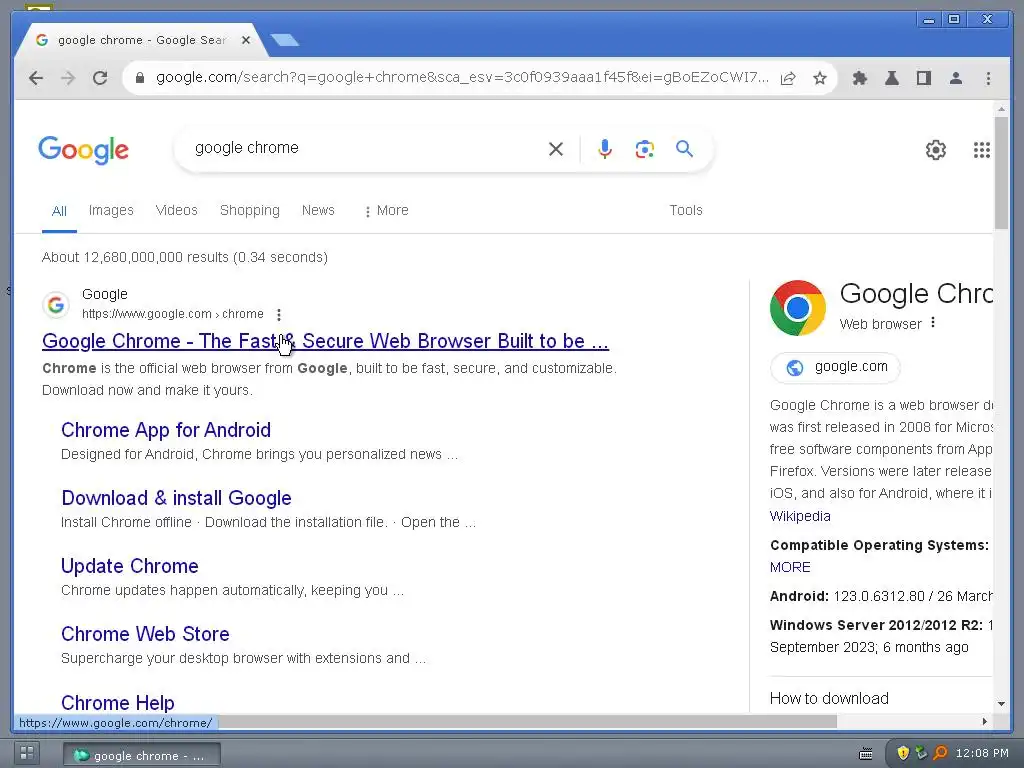This screenshot has height=768, width=1024.
Task: Share this page icon in address bar
Action: point(788,78)
